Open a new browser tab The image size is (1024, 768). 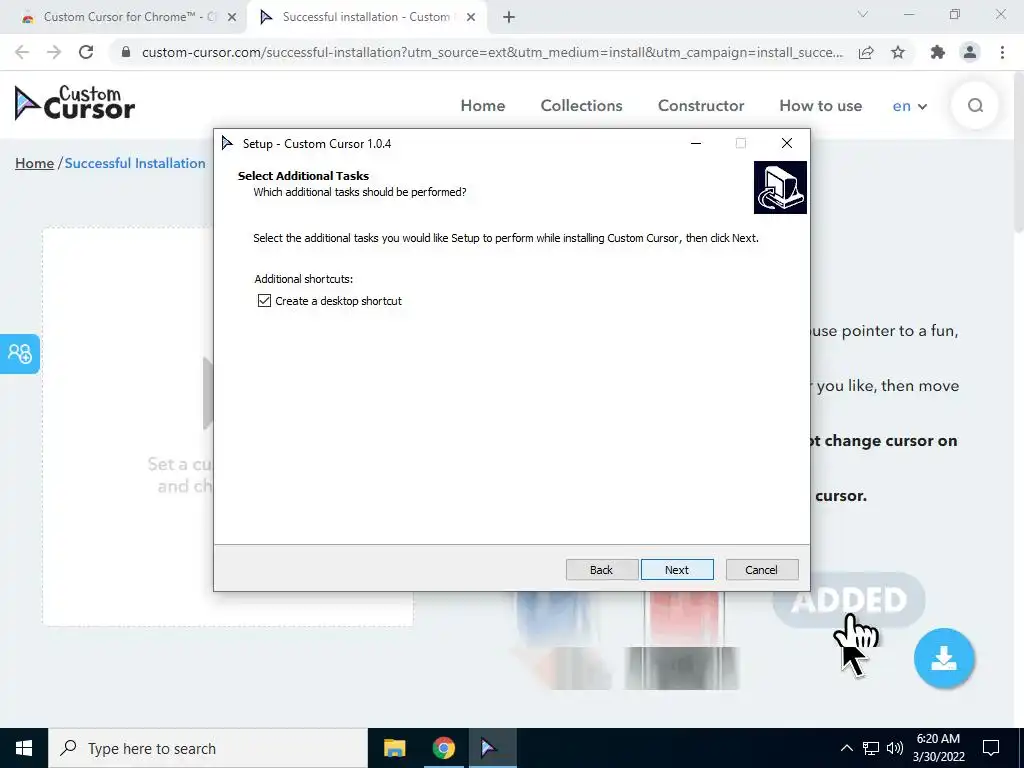click(509, 18)
